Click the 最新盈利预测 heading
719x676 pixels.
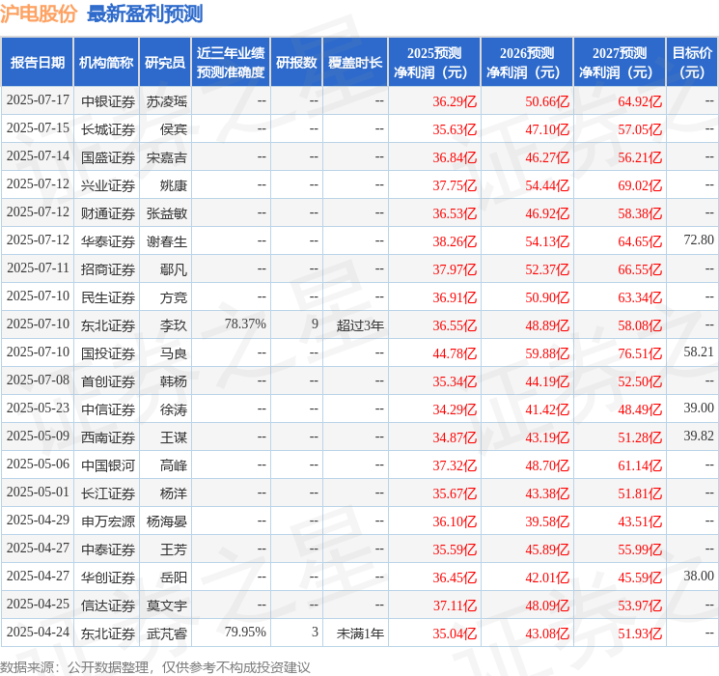click(145, 14)
